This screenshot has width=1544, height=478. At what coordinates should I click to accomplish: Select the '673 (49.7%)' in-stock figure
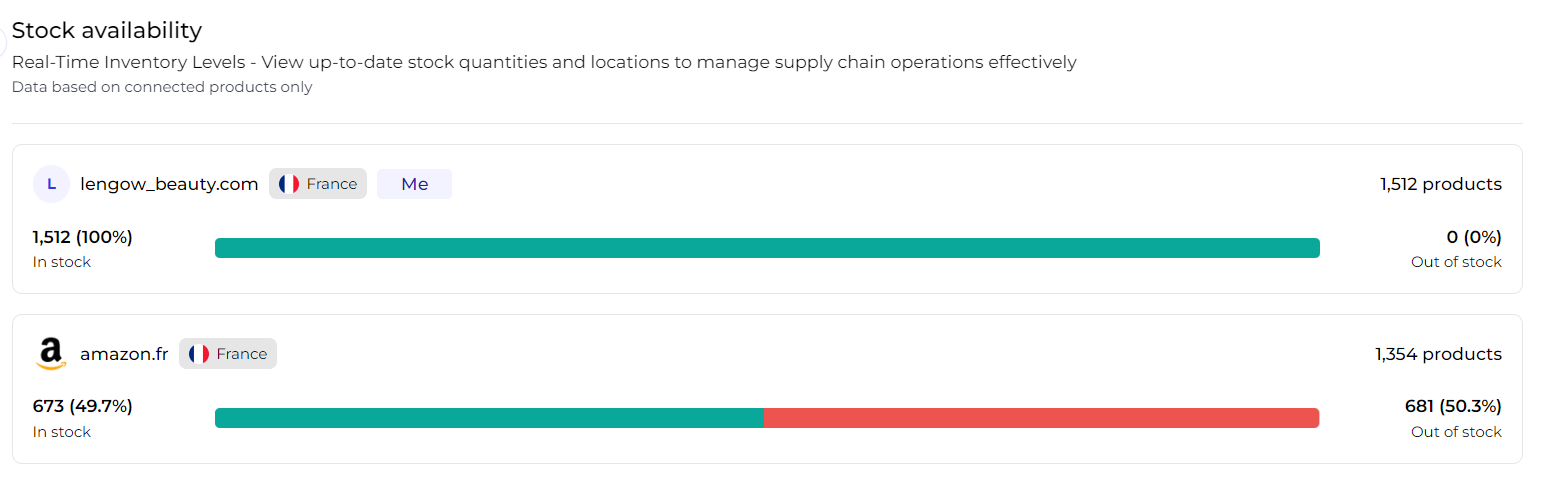[82, 406]
